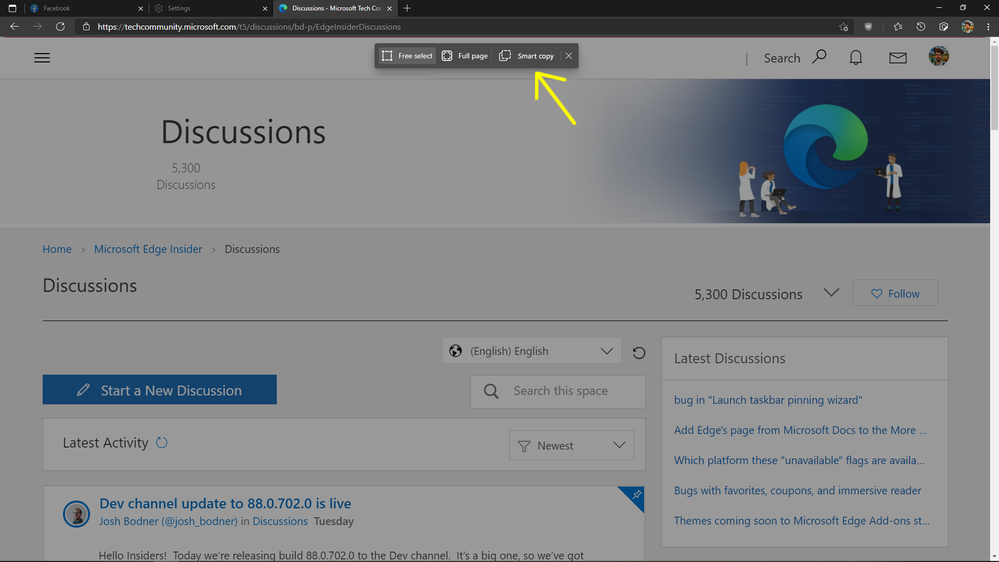Open the tab actions menu icon

click(x=12, y=8)
